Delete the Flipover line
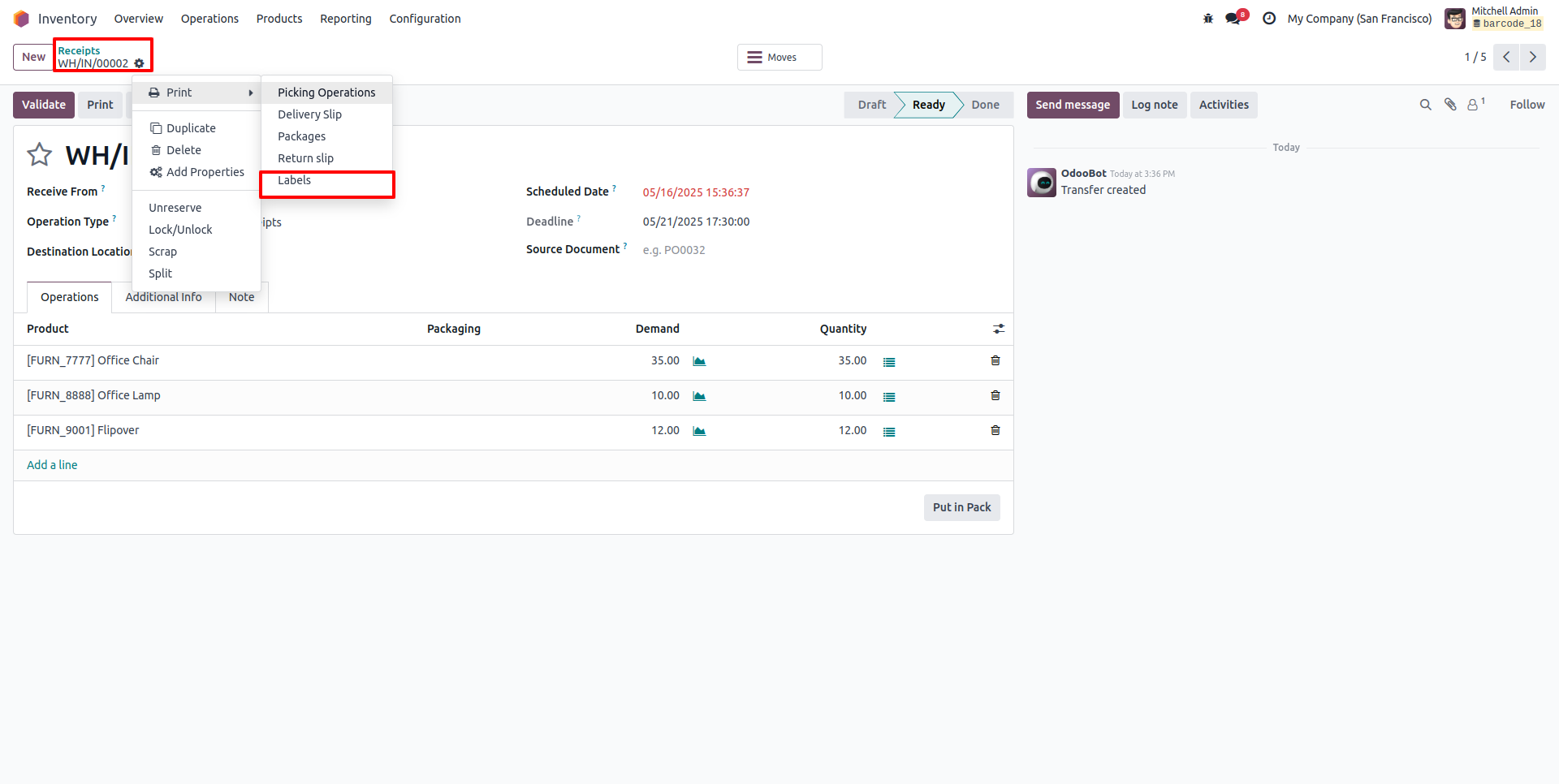The image size is (1559, 784). [x=995, y=430]
